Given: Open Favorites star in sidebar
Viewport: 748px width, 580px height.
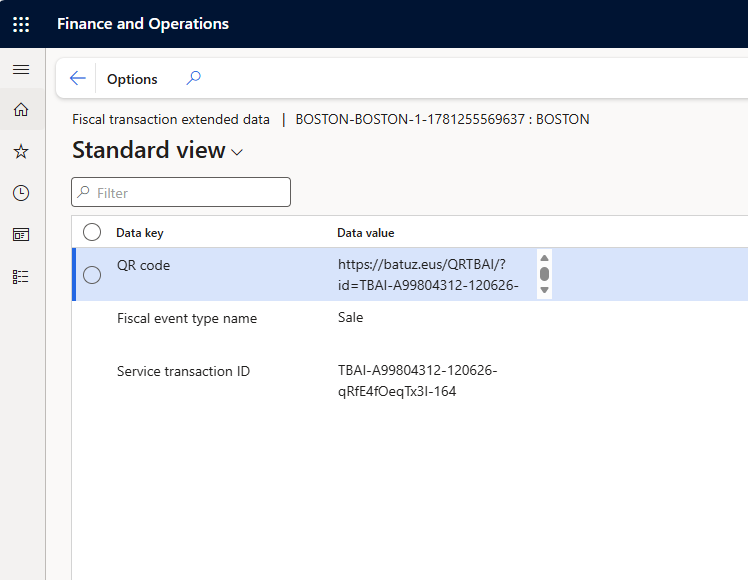Looking at the screenshot, I should click(21, 152).
